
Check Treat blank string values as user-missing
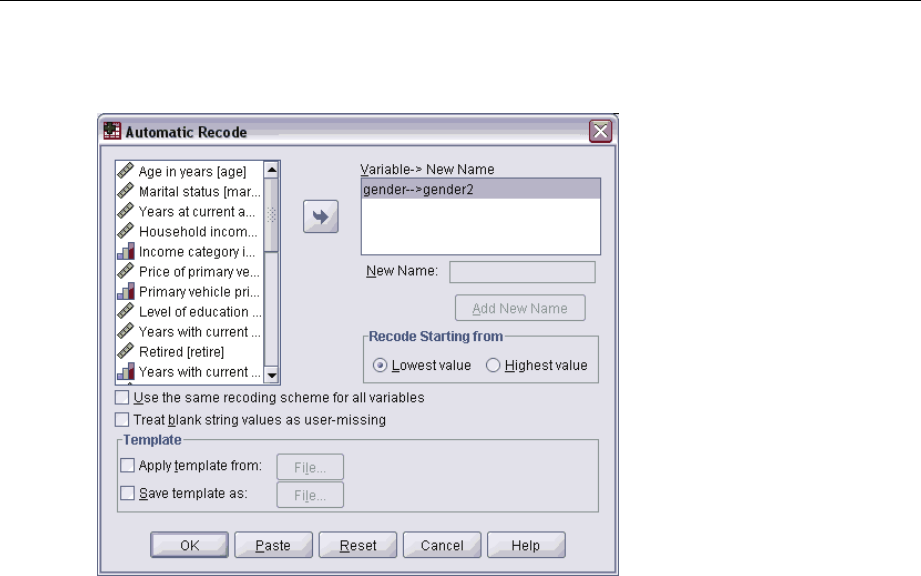[122, 420]
